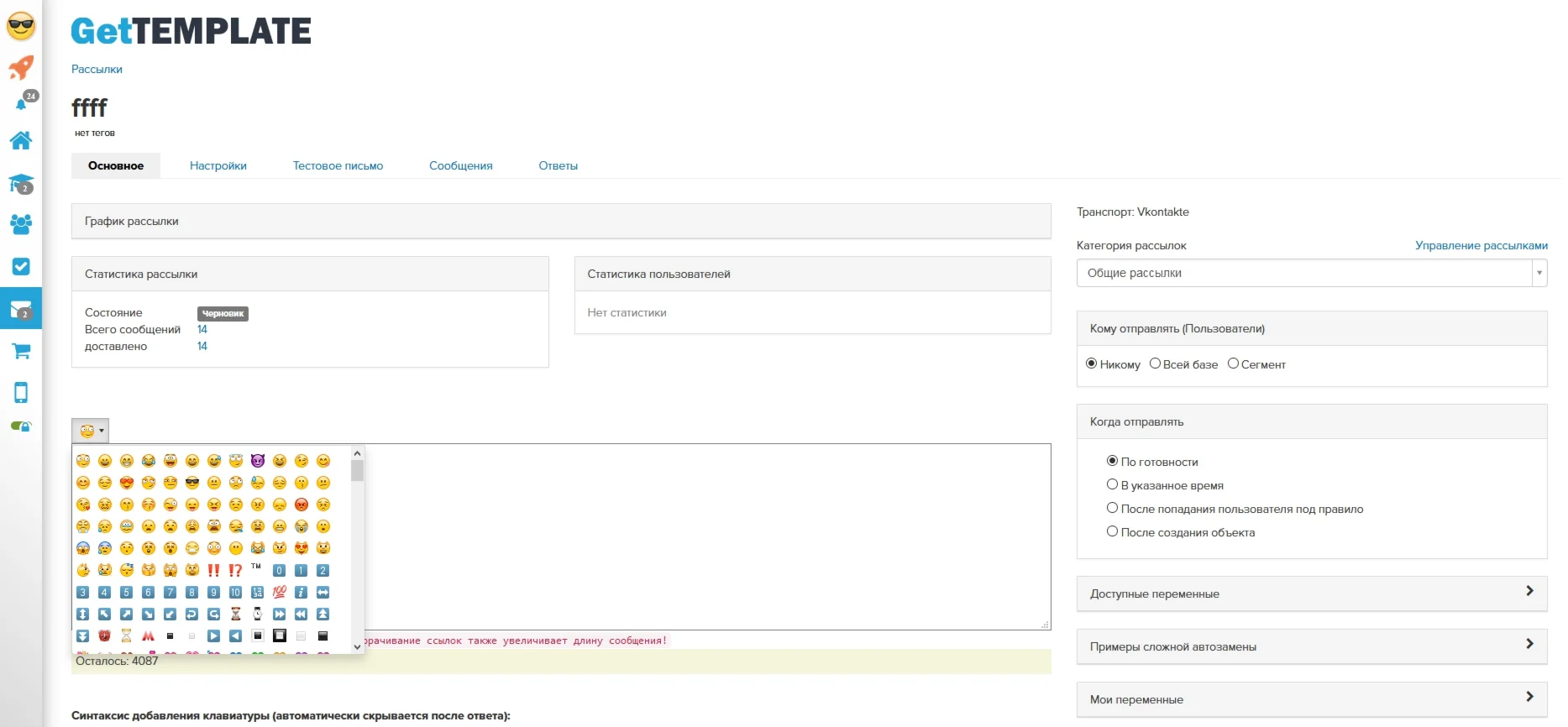1568x727 pixels.
Task: Insert the keycap 10 emoji
Action: coord(236,592)
